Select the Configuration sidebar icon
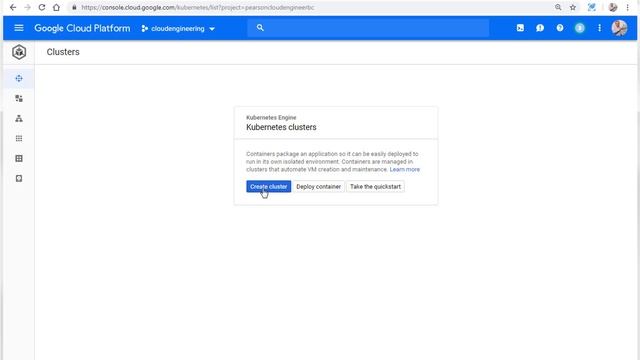 click(19, 158)
